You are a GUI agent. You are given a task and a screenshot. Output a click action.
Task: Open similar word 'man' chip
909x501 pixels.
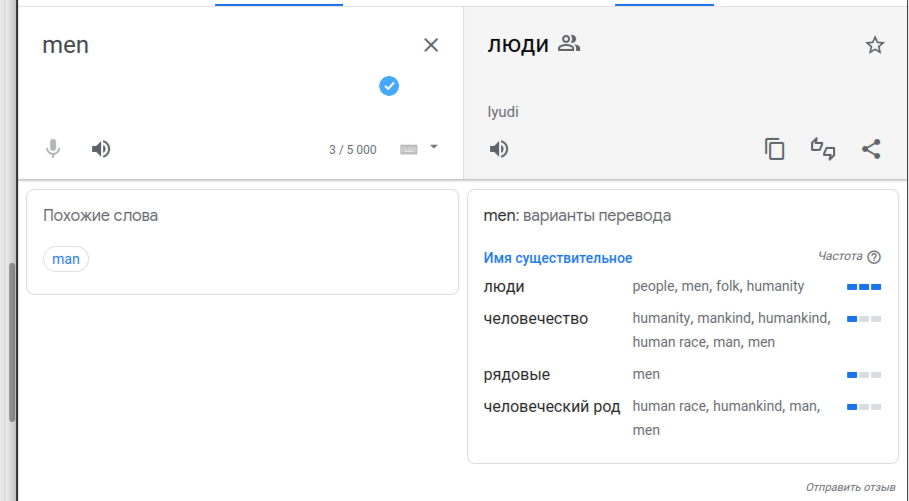click(x=66, y=259)
